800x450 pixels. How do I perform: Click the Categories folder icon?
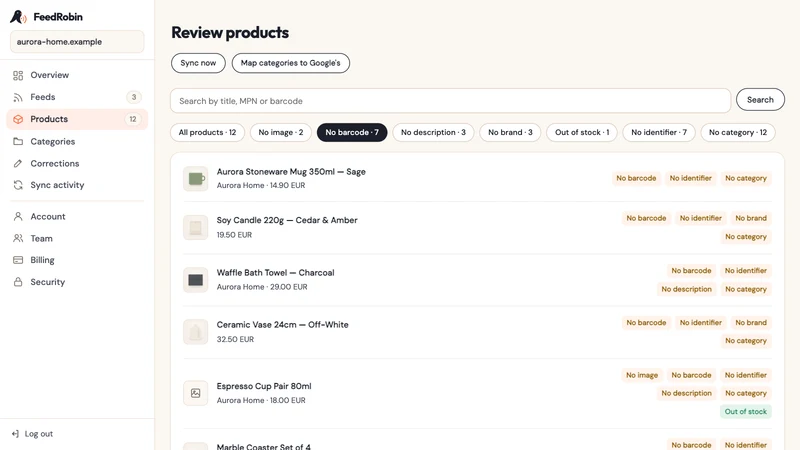click(x=18, y=142)
